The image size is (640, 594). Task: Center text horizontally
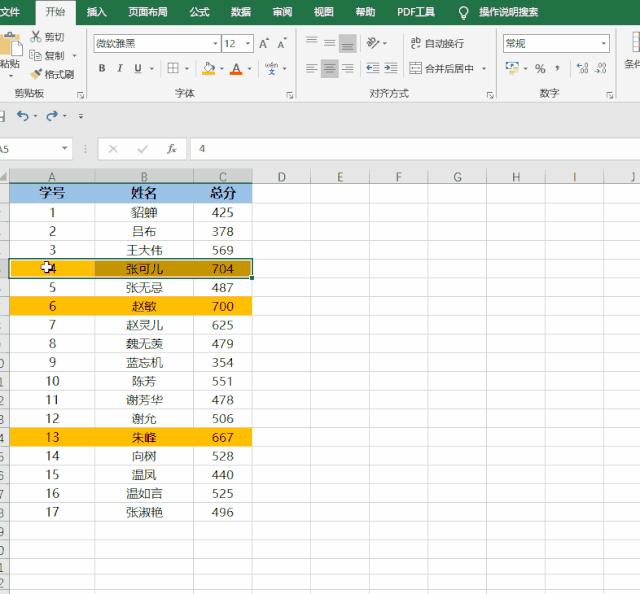point(329,68)
